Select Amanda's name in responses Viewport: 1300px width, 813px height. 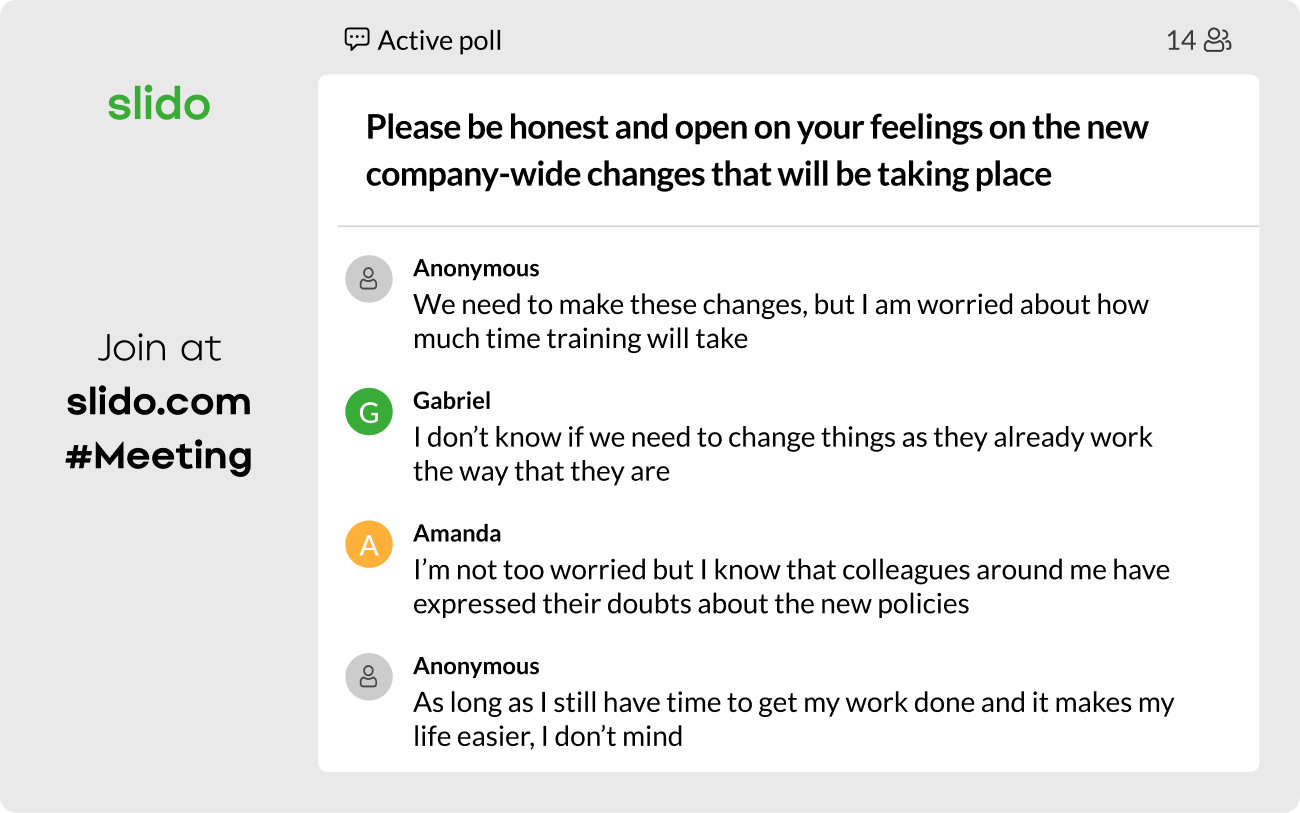[x=457, y=533]
